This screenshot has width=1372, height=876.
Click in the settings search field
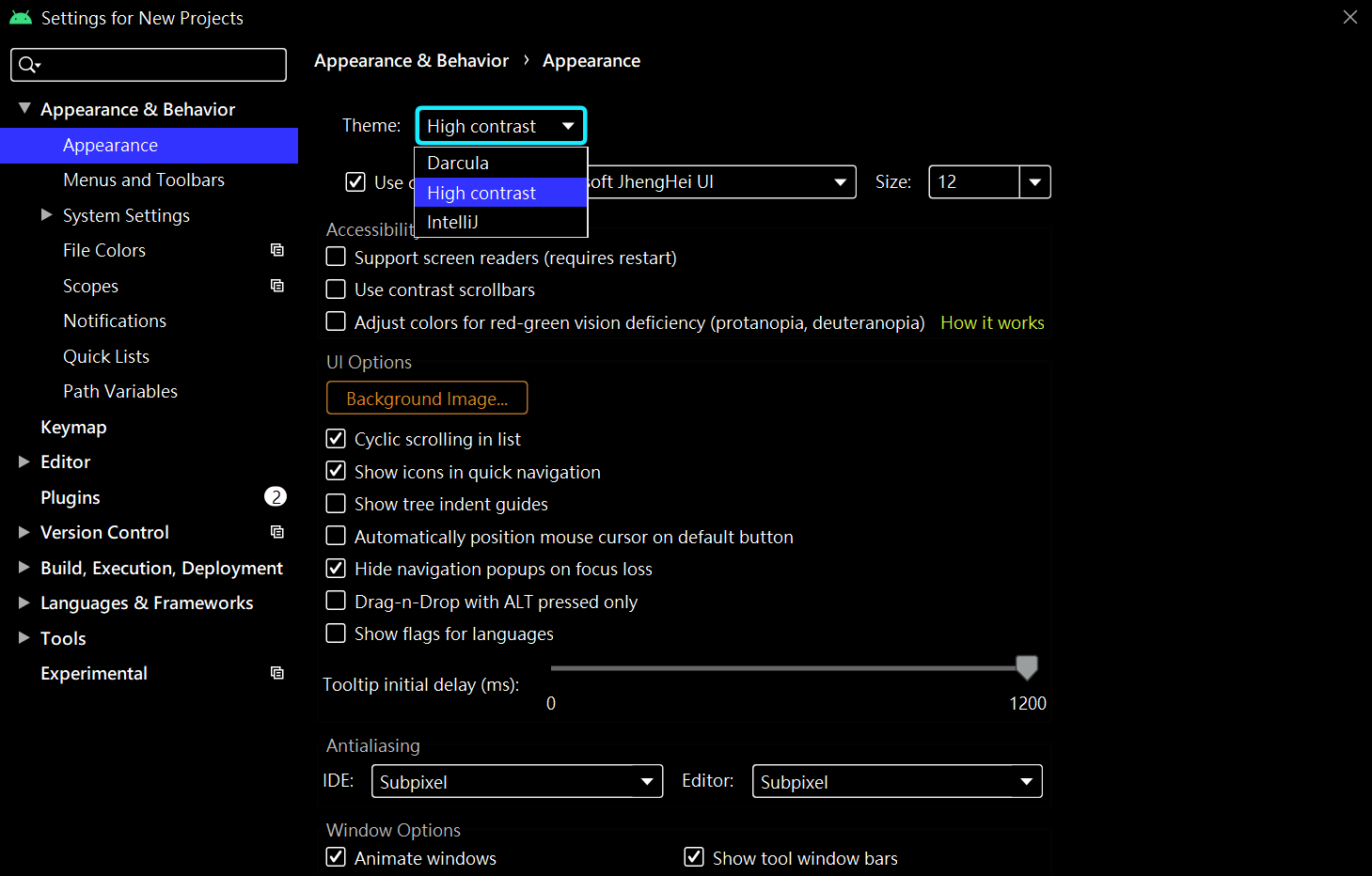[149, 65]
